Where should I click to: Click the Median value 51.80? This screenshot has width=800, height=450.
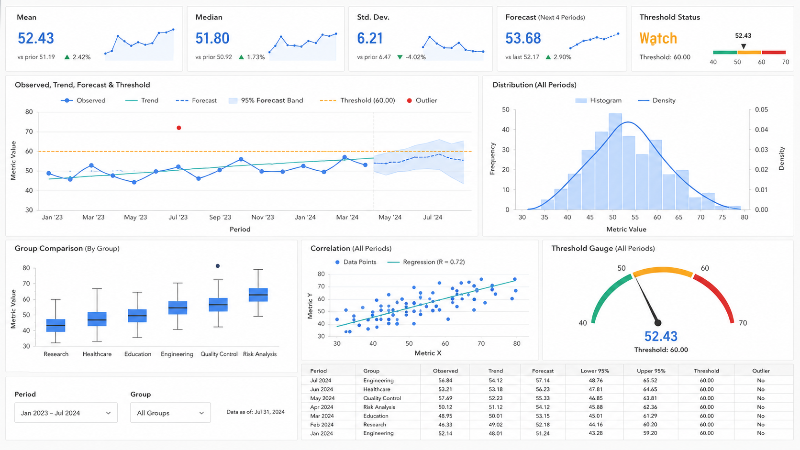[x=212, y=38]
